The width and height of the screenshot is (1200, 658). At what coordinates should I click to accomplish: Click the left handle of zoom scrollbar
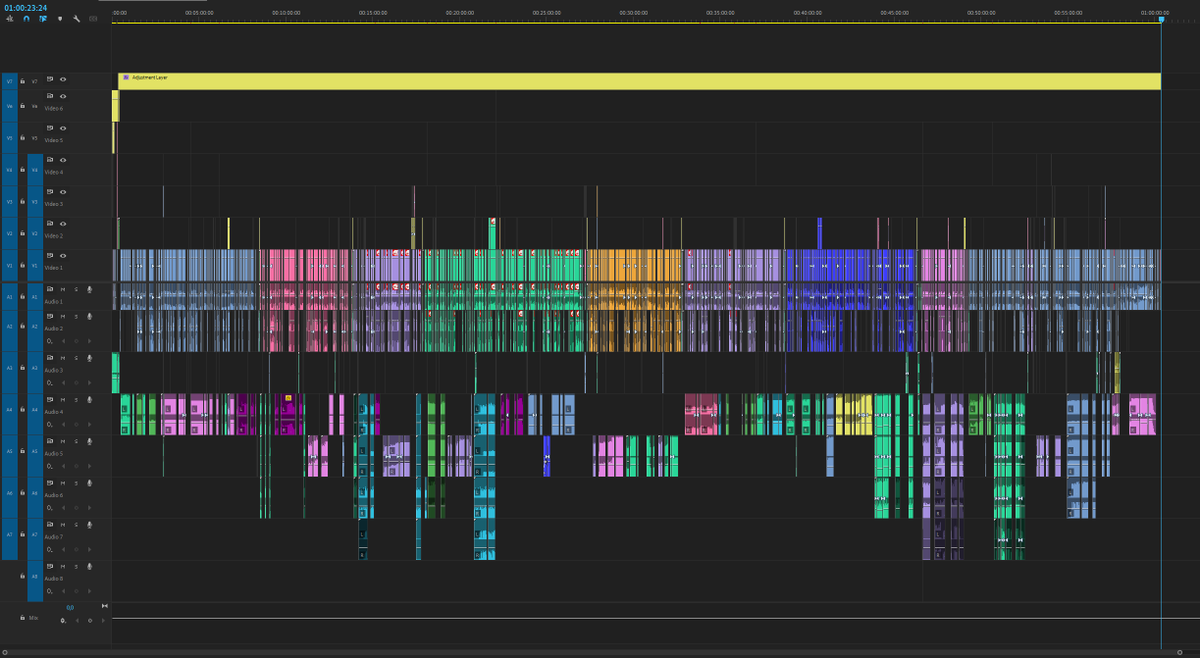click(5, 652)
